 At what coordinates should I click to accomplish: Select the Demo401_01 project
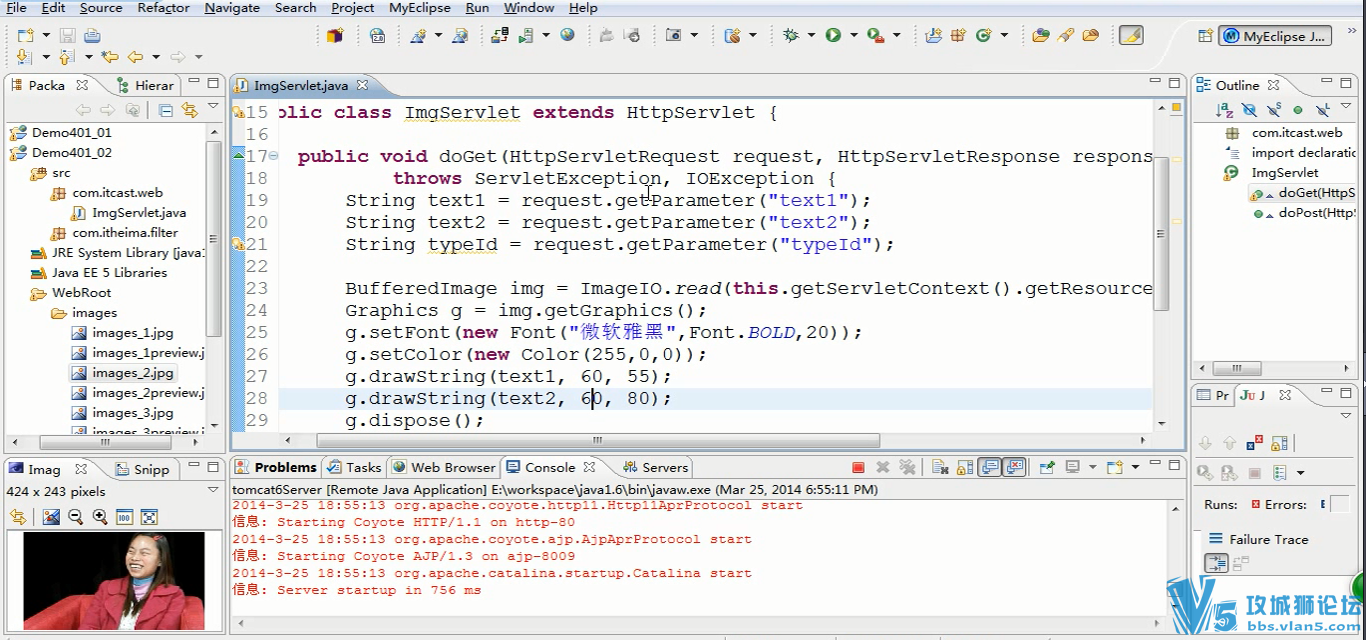click(x=61, y=133)
